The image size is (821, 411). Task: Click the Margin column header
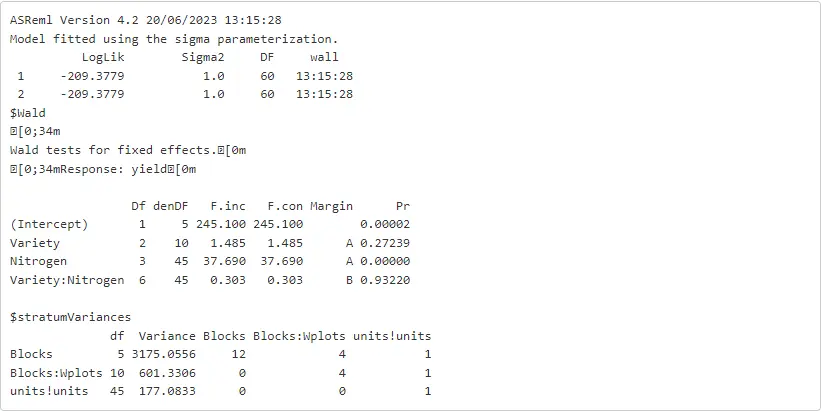[331, 206]
